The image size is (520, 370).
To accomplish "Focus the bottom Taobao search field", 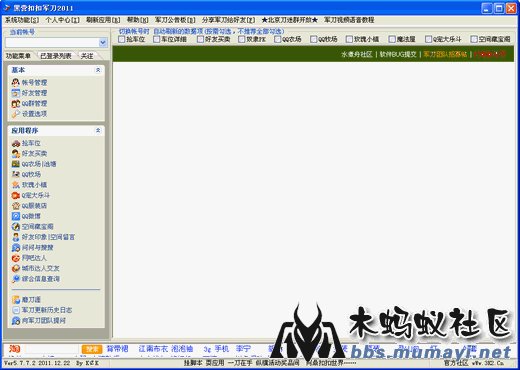I will [52, 349].
